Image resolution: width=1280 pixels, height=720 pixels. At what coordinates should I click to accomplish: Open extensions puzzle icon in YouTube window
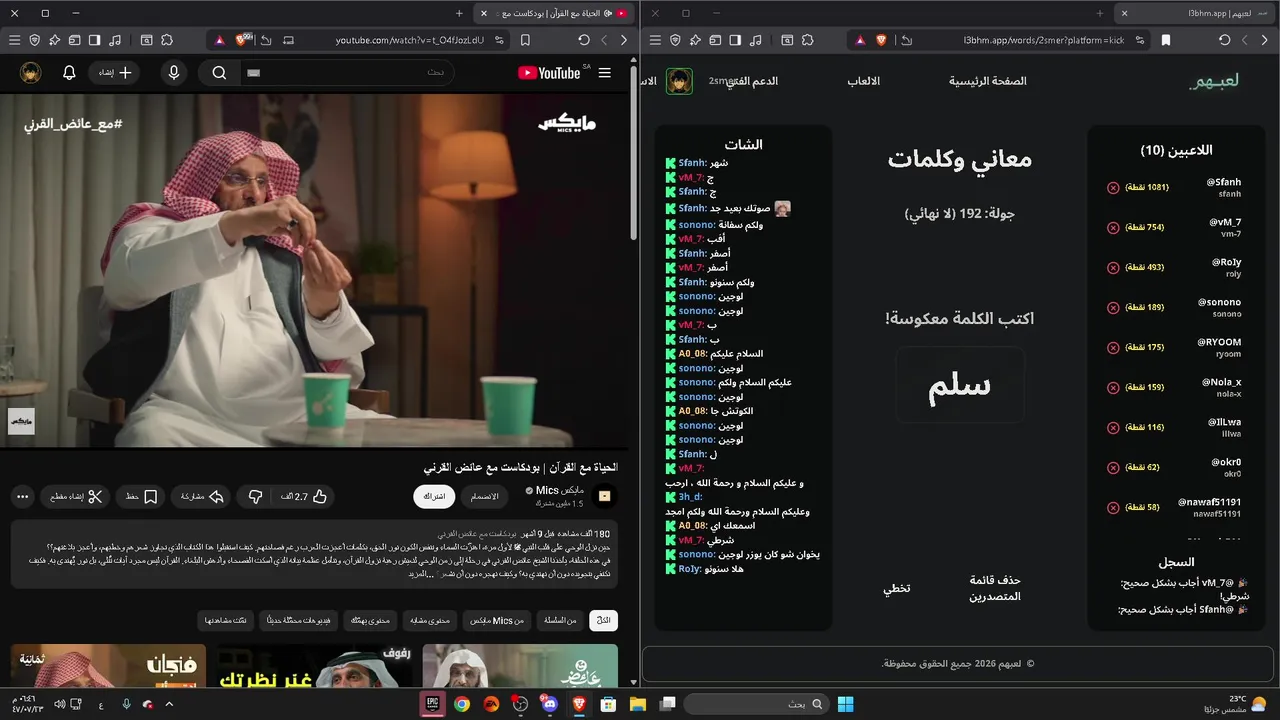pos(167,40)
